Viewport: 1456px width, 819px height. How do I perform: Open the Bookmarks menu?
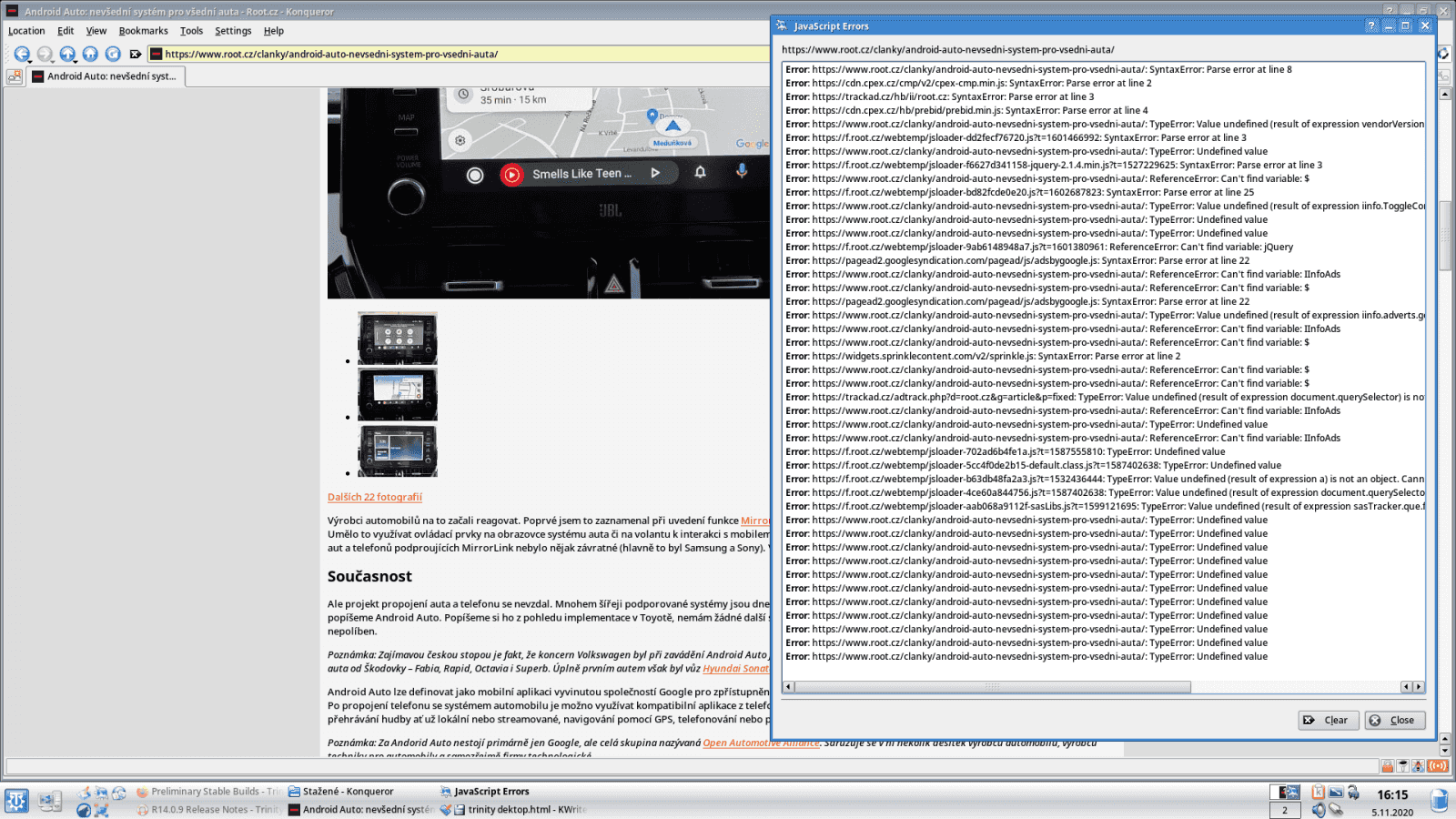pos(143,31)
